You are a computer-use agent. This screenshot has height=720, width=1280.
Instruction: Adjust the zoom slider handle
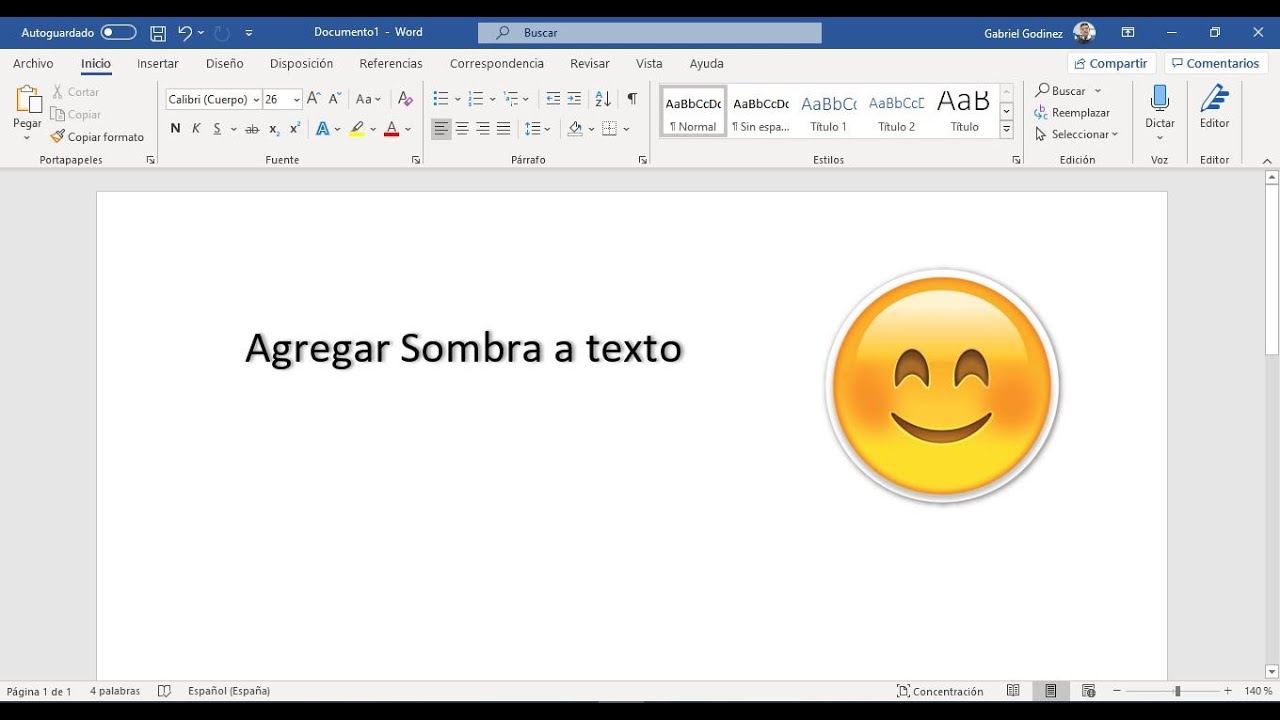click(1177, 691)
